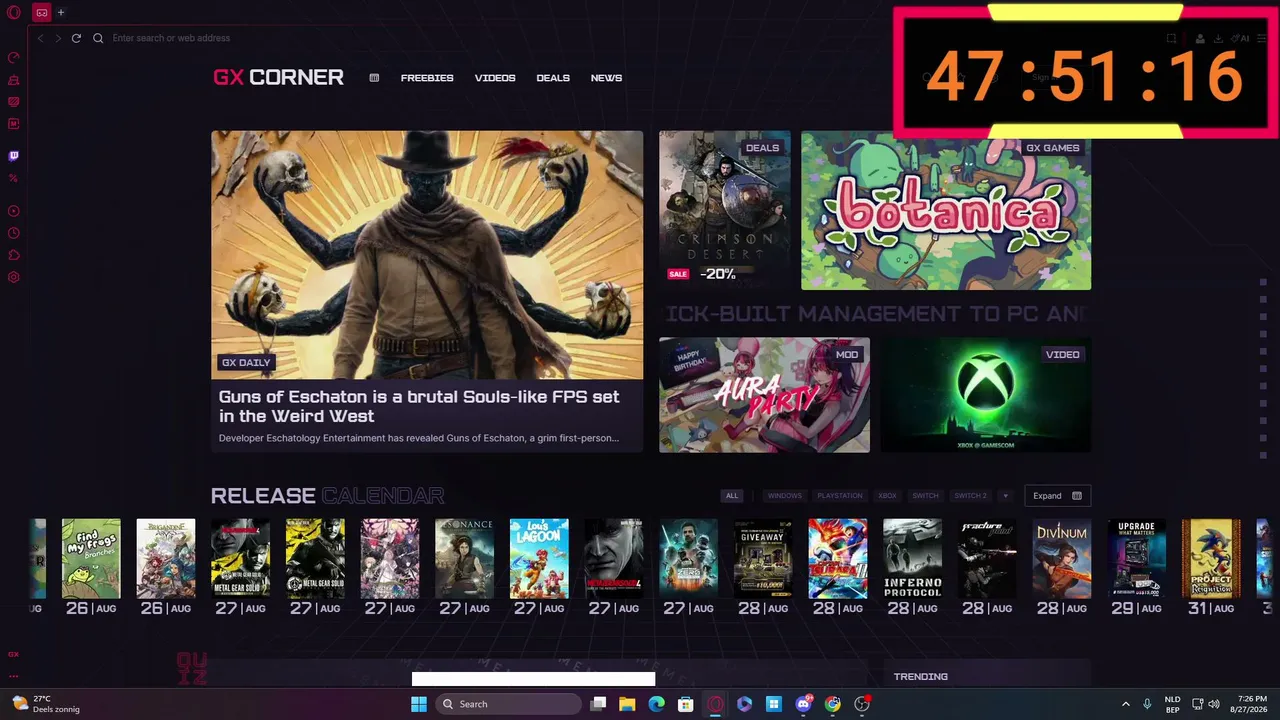
Task: Open the extra platforms dropdown arrow
Action: 1005,496
